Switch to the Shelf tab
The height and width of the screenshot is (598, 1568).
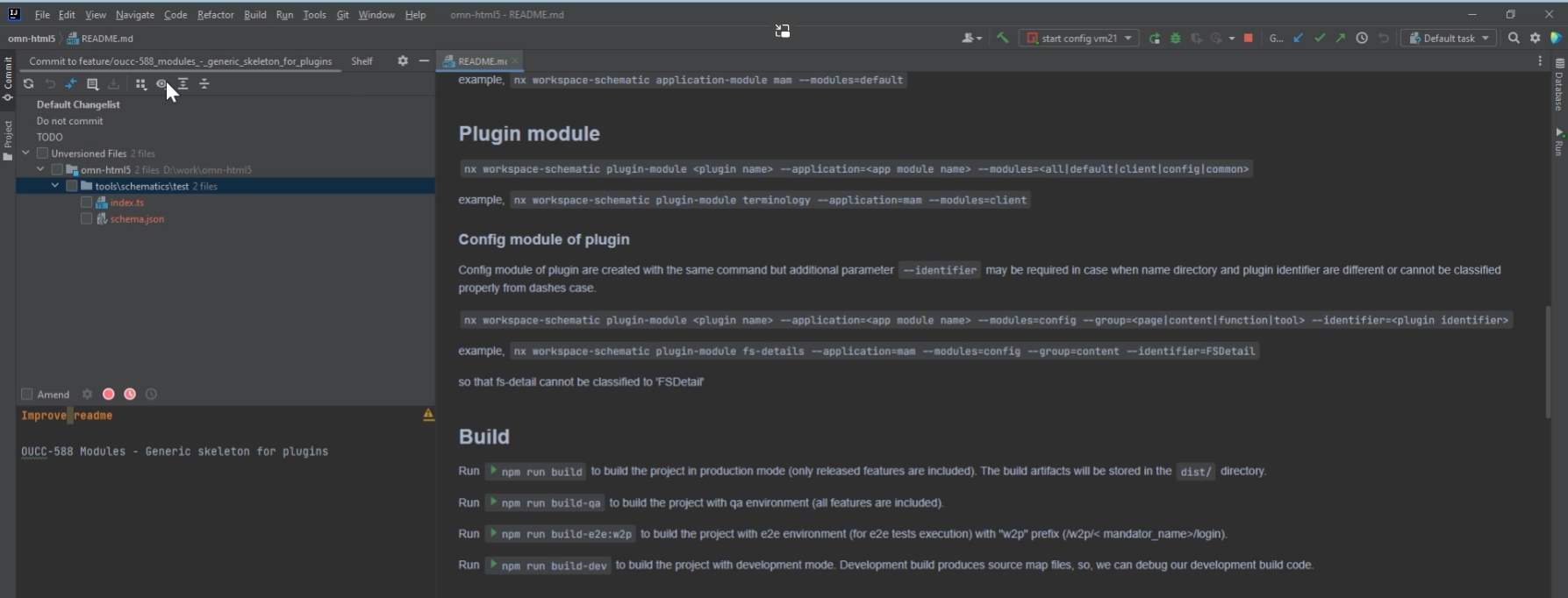tap(362, 61)
